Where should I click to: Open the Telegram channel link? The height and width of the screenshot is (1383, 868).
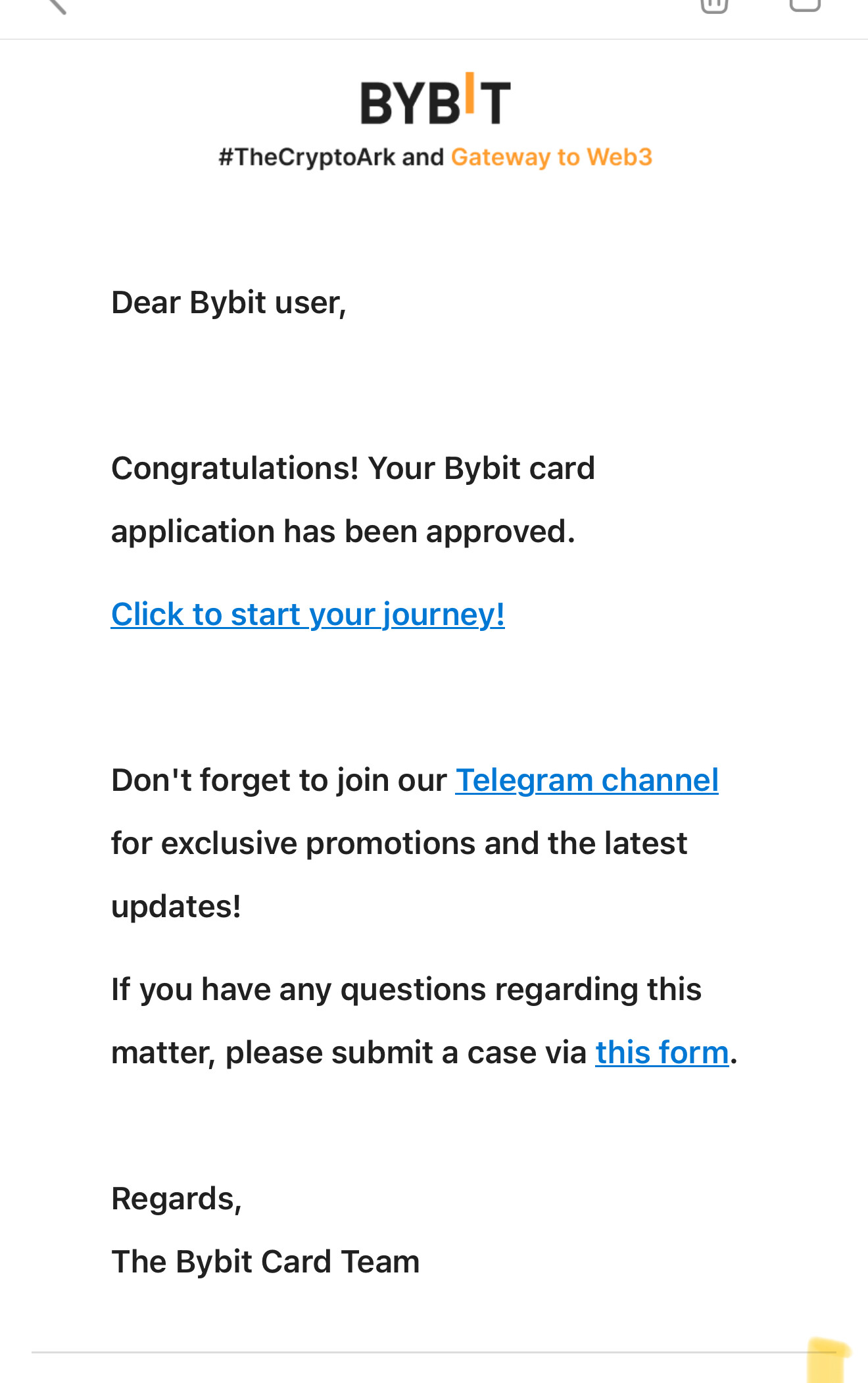pos(587,780)
